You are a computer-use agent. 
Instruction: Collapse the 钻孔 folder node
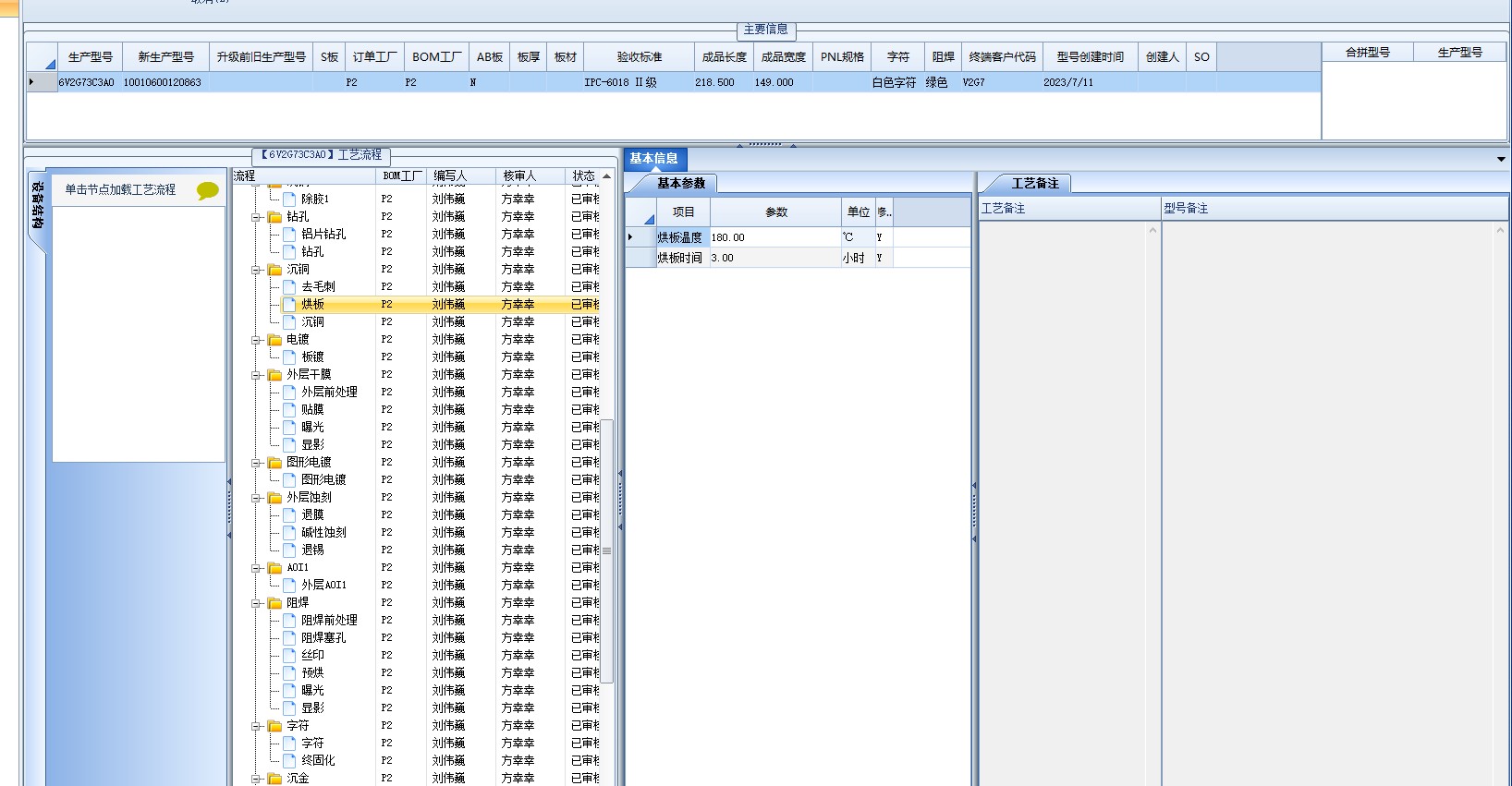[x=256, y=217]
